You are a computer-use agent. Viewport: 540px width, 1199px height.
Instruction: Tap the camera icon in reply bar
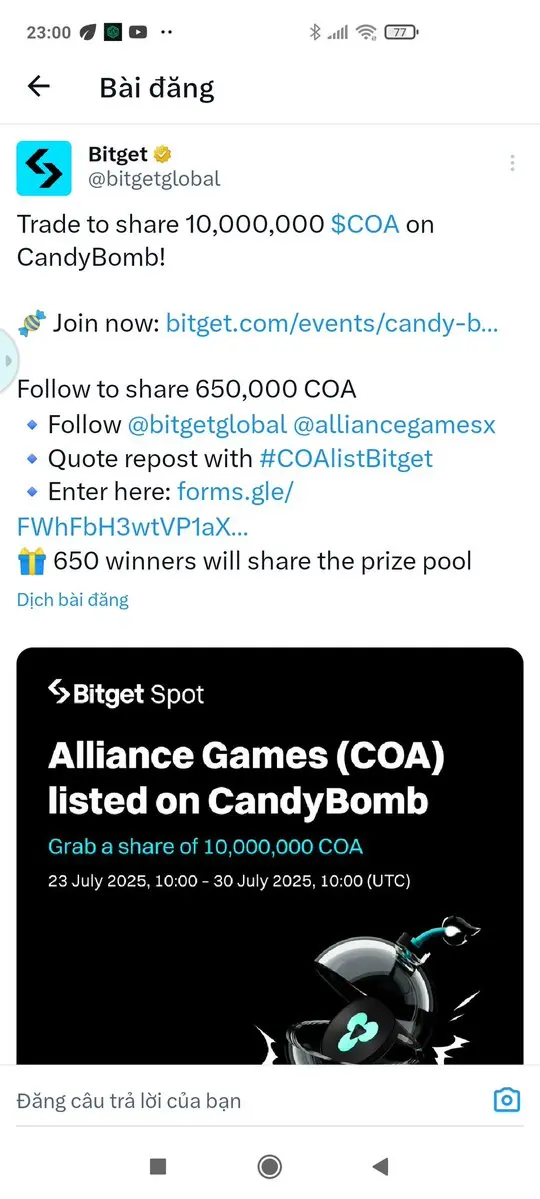tap(506, 1100)
